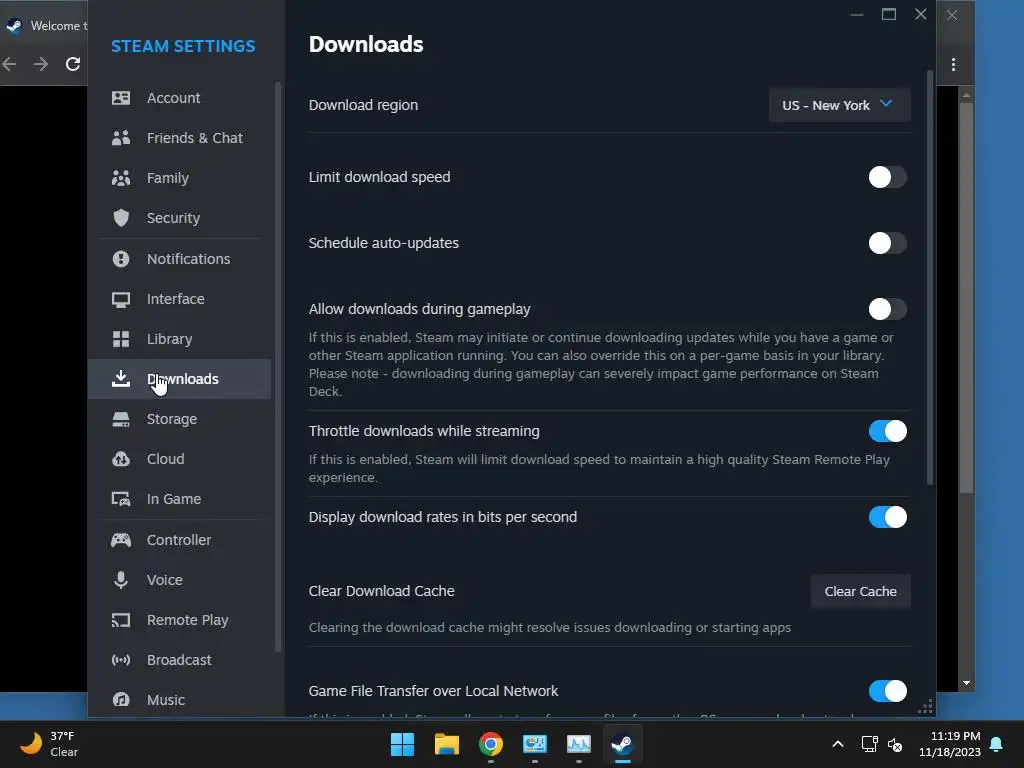Select Broadcast settings label
The image size is (1024, 768).
(x=179, y=660)
